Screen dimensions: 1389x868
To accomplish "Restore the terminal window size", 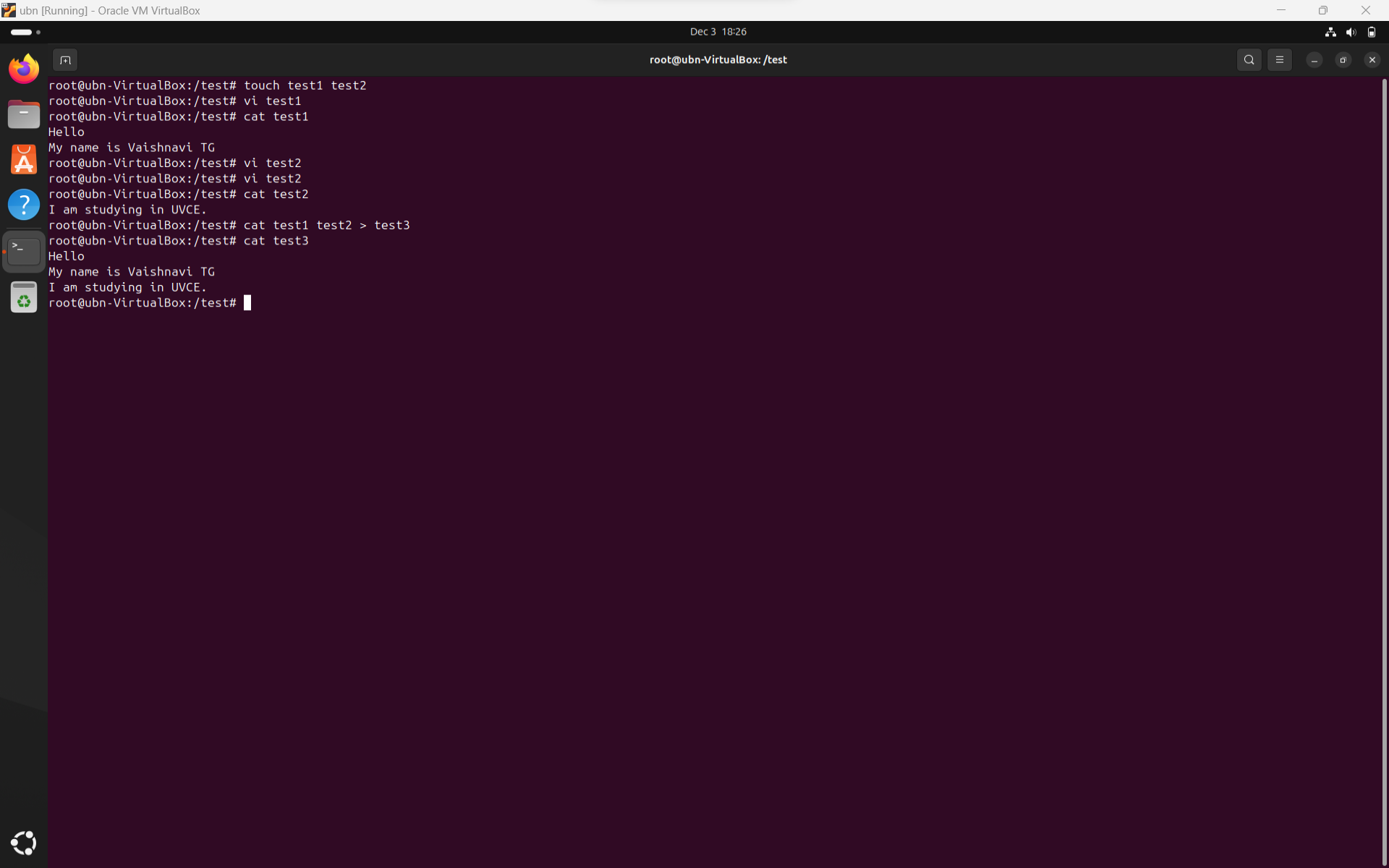I will pos(1343,60).
